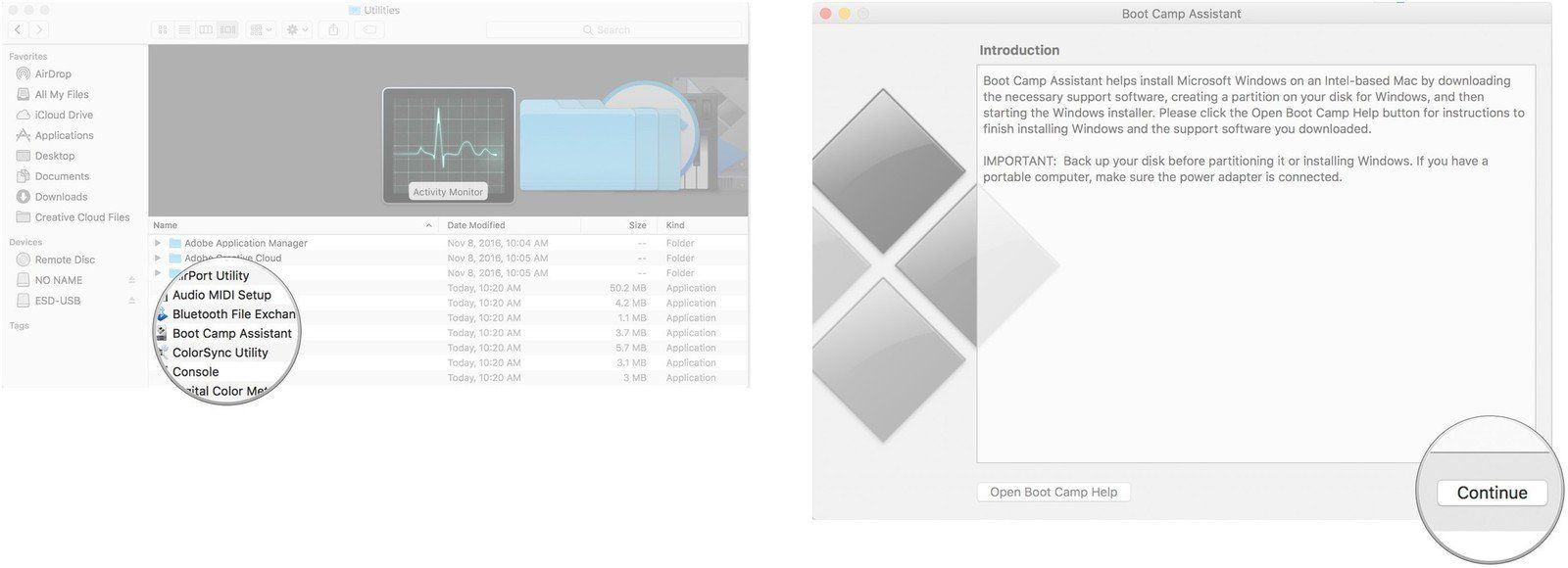Click the Open Boot Camp Help button
Viewport: 1568px width, 568px height.
[1053, 492]
